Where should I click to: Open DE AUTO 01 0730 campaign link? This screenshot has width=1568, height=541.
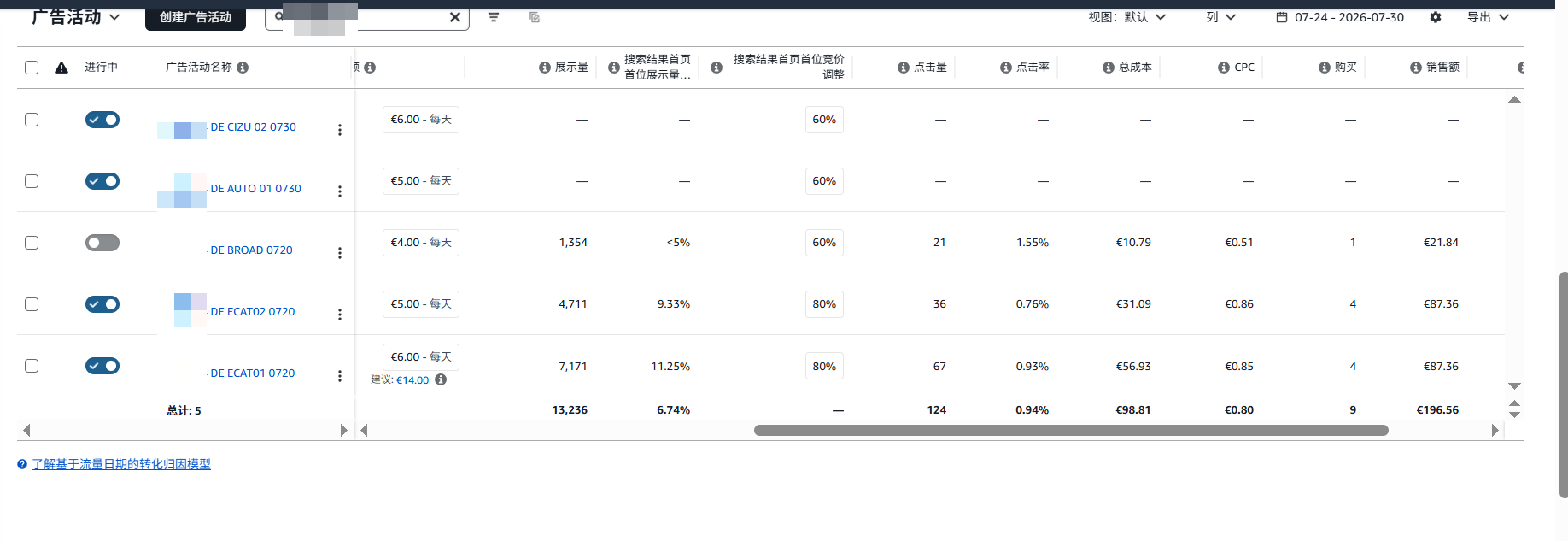[x=256, y=188]
